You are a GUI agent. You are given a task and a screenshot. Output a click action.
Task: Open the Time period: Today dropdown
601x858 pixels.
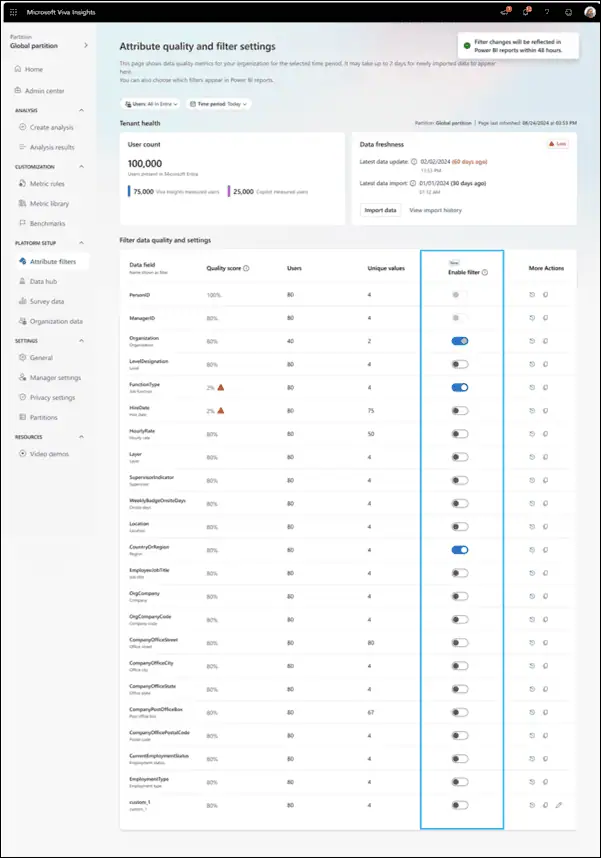[218, 104]
